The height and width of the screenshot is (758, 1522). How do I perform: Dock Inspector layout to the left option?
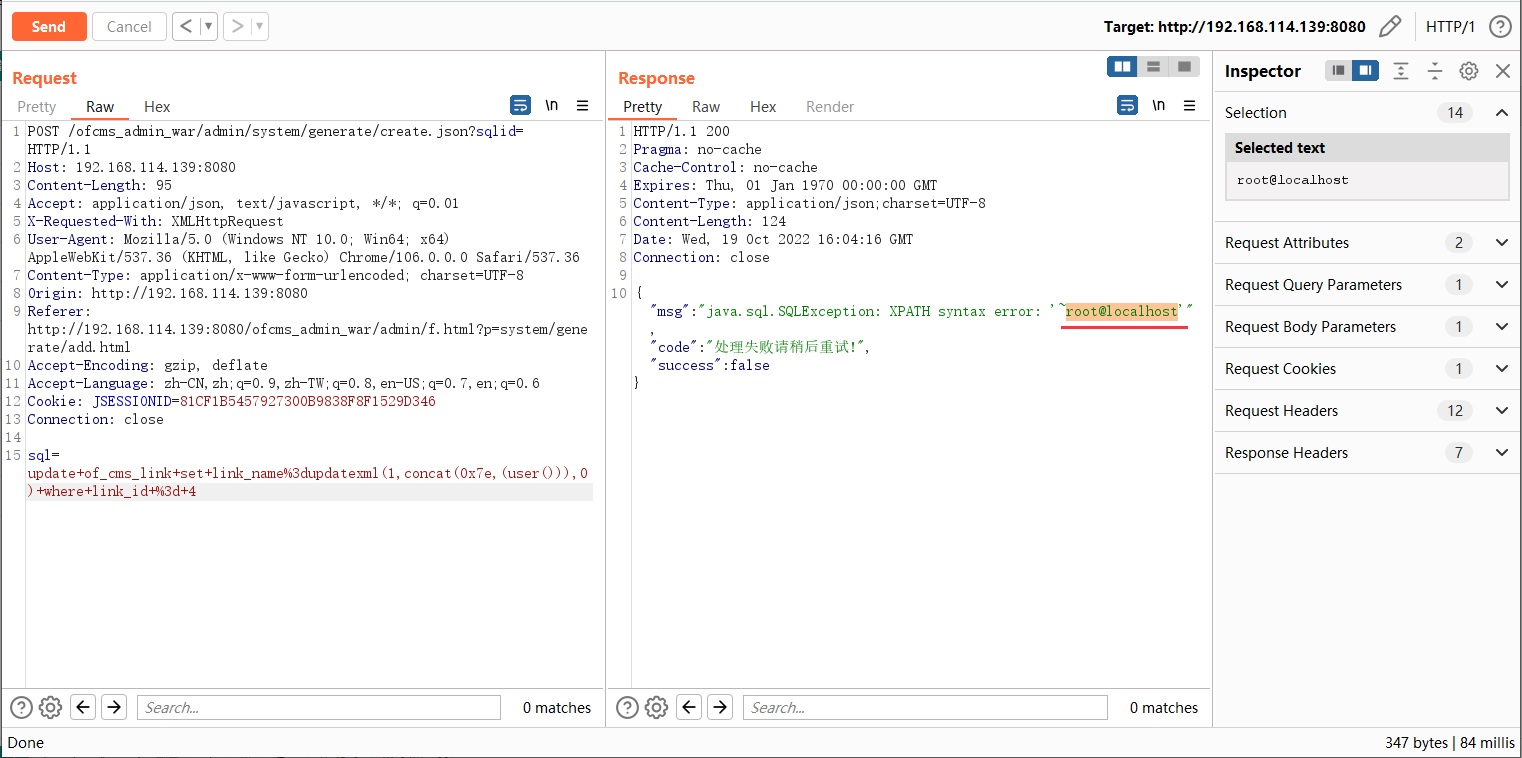point(1339,71)
